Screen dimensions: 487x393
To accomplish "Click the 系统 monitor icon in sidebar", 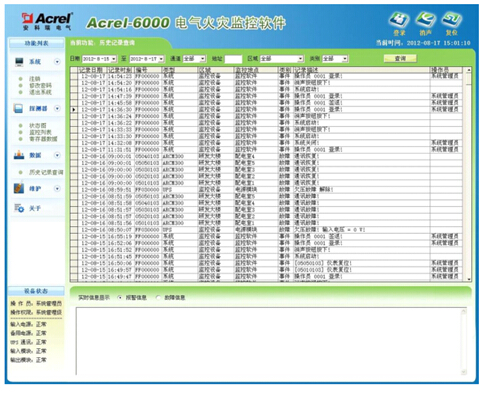I will click(x=19, y=62).
